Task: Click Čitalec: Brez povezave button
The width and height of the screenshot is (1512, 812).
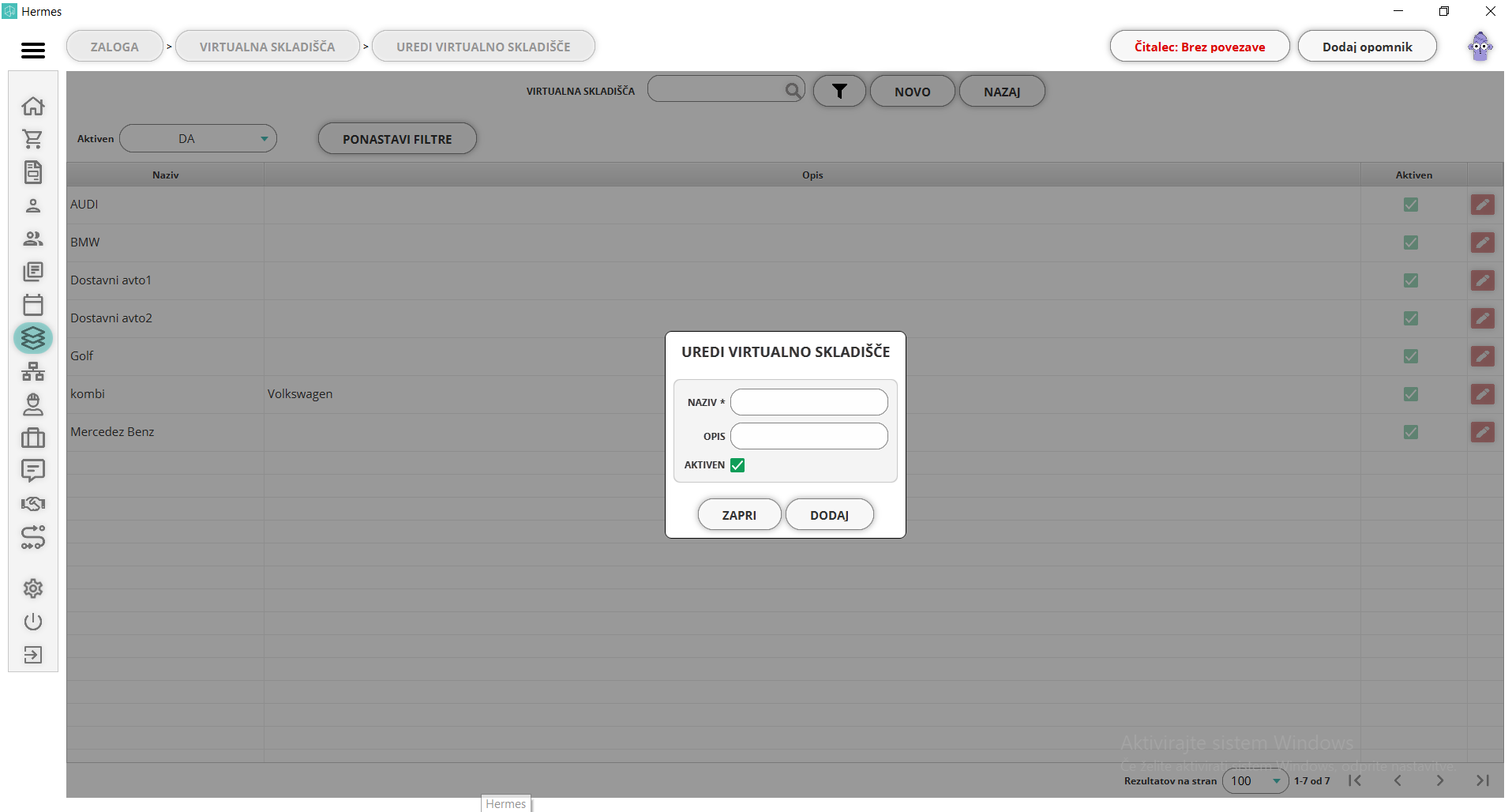Action: [x=1199, y=47]
